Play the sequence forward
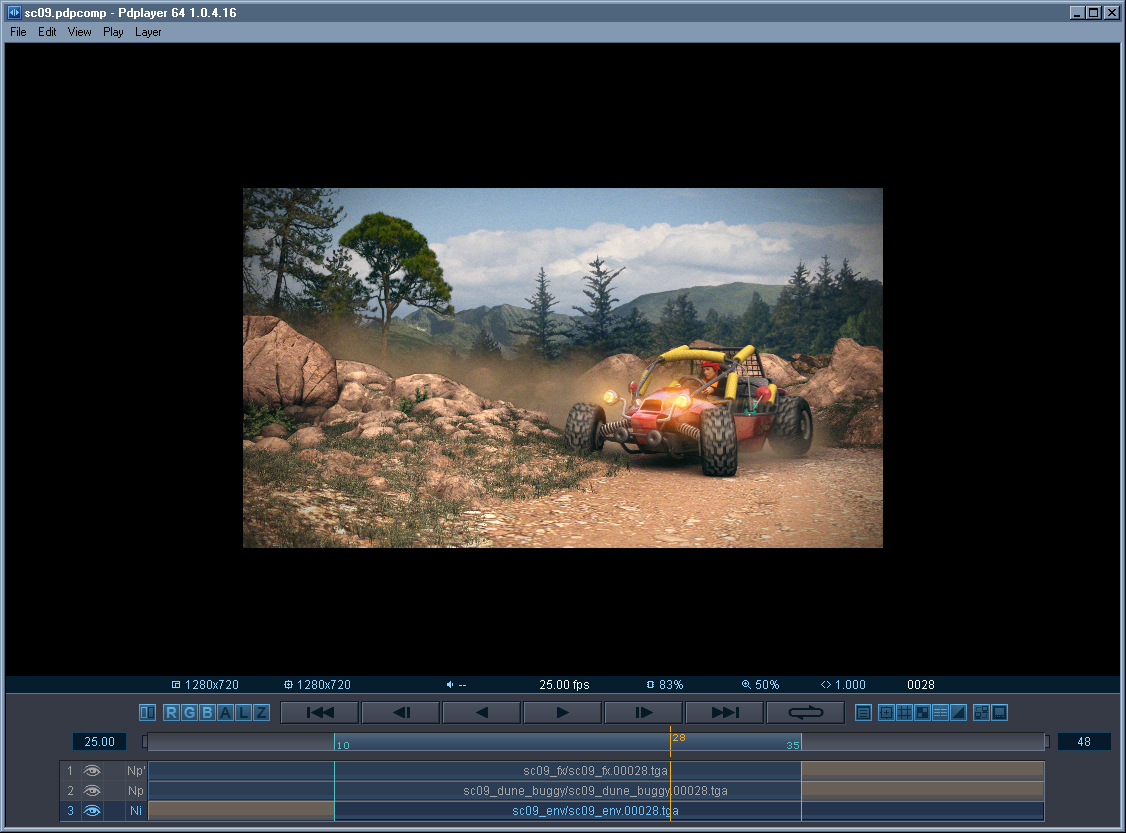The image size is (1126, 833). [x=563, y=712]
